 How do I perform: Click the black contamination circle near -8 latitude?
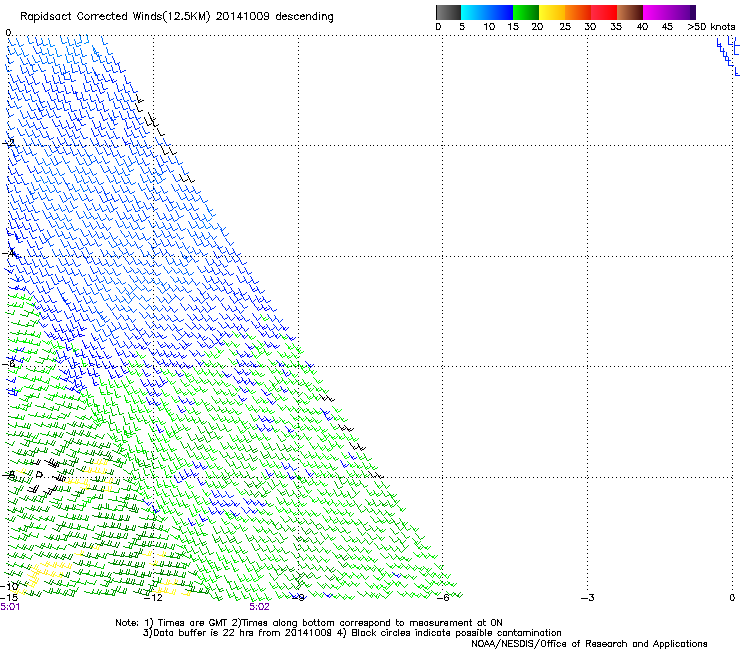click(40, 474)
